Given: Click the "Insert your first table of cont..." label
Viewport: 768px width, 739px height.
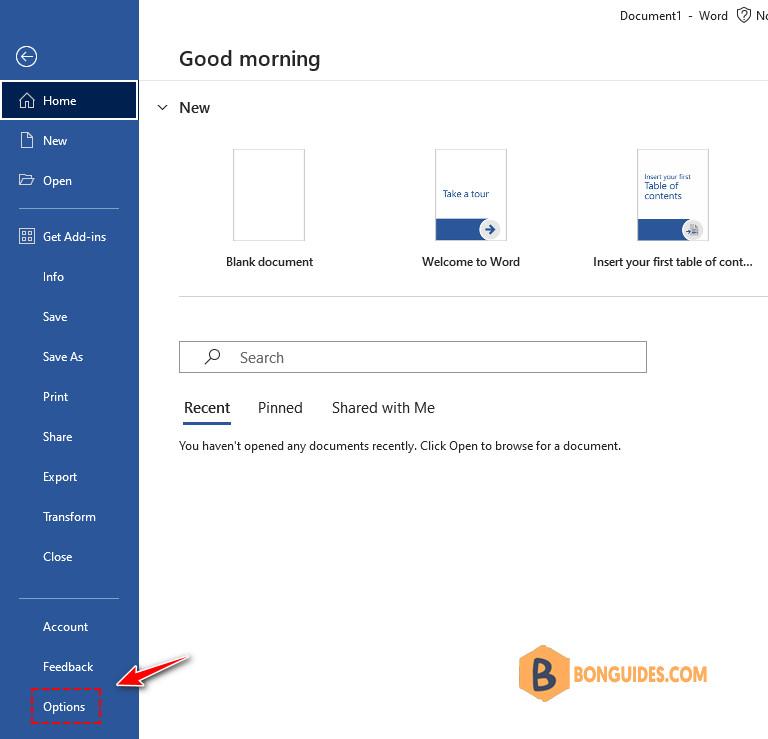Looking at the screenshot, I should click(672, 262).
